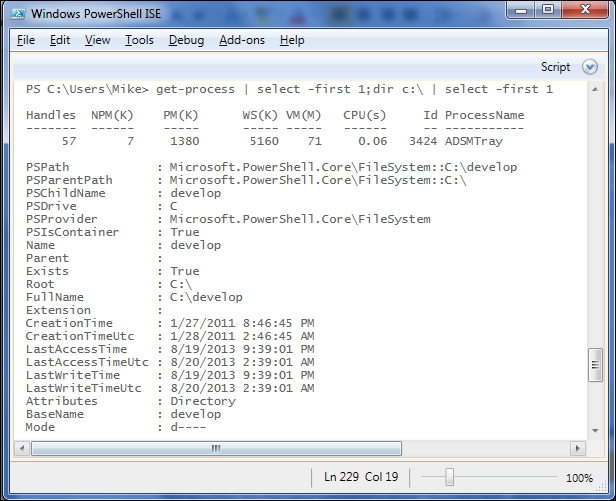Image resolution: width=616 pixels, height=501 pixels.
Task: Click the LastWriteTime property label
Action: pyautogui.click(x=73, y=375)
